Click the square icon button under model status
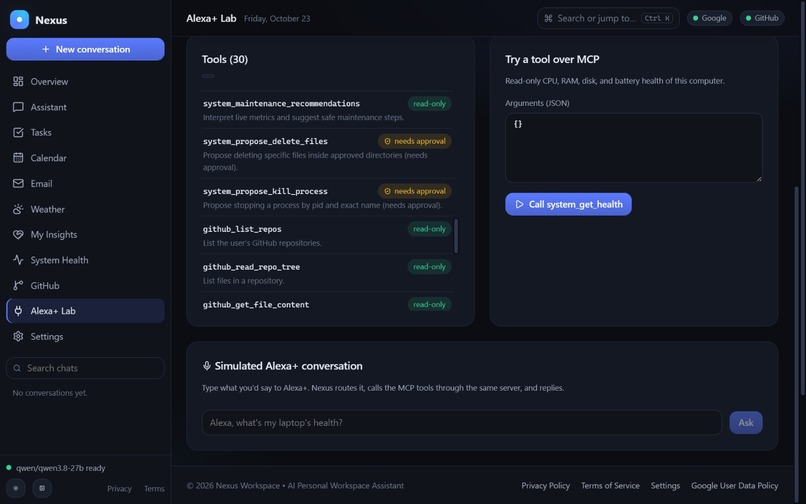 click(42, 488)
